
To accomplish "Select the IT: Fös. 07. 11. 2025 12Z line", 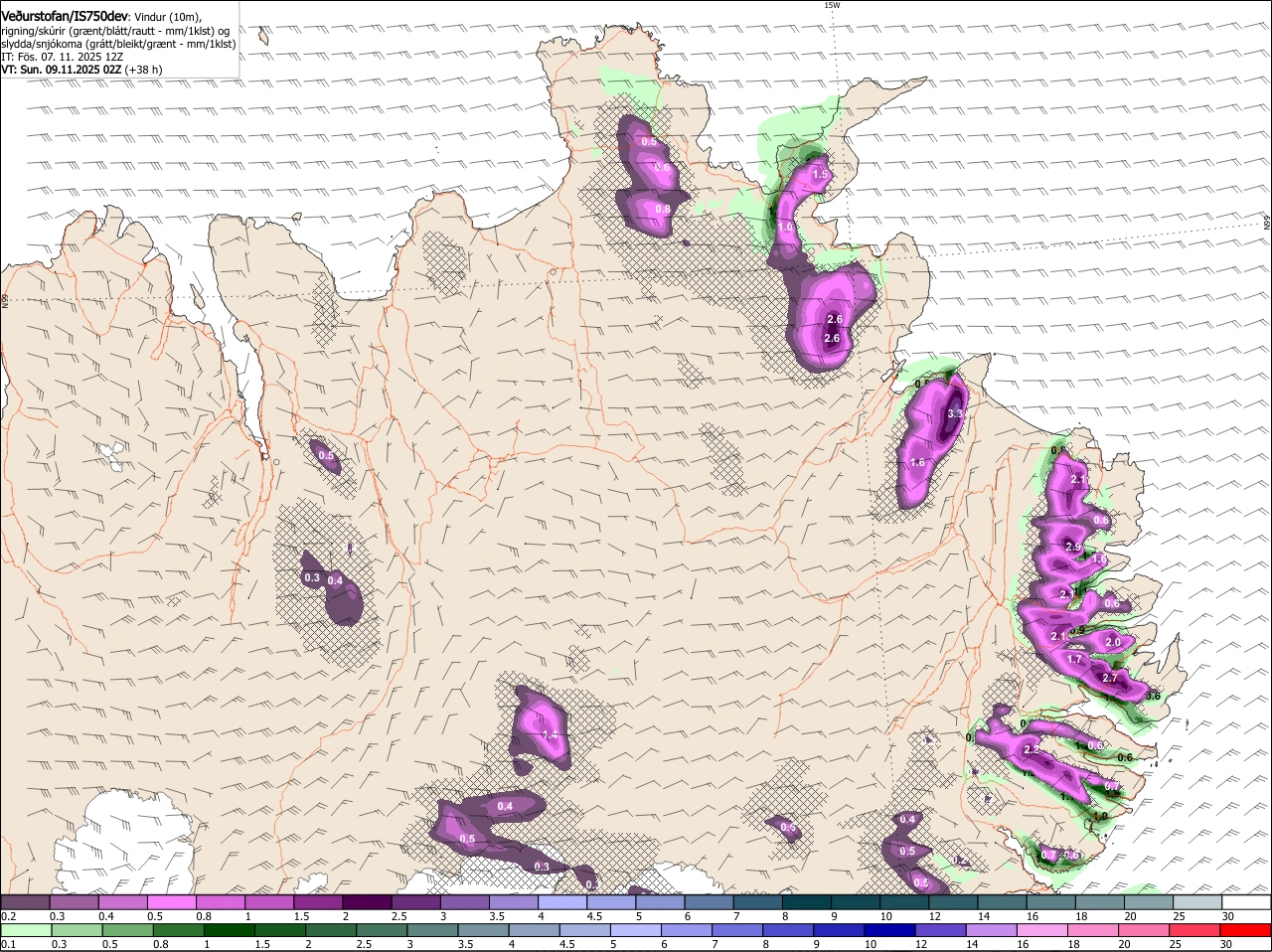I will coord(62,57).
